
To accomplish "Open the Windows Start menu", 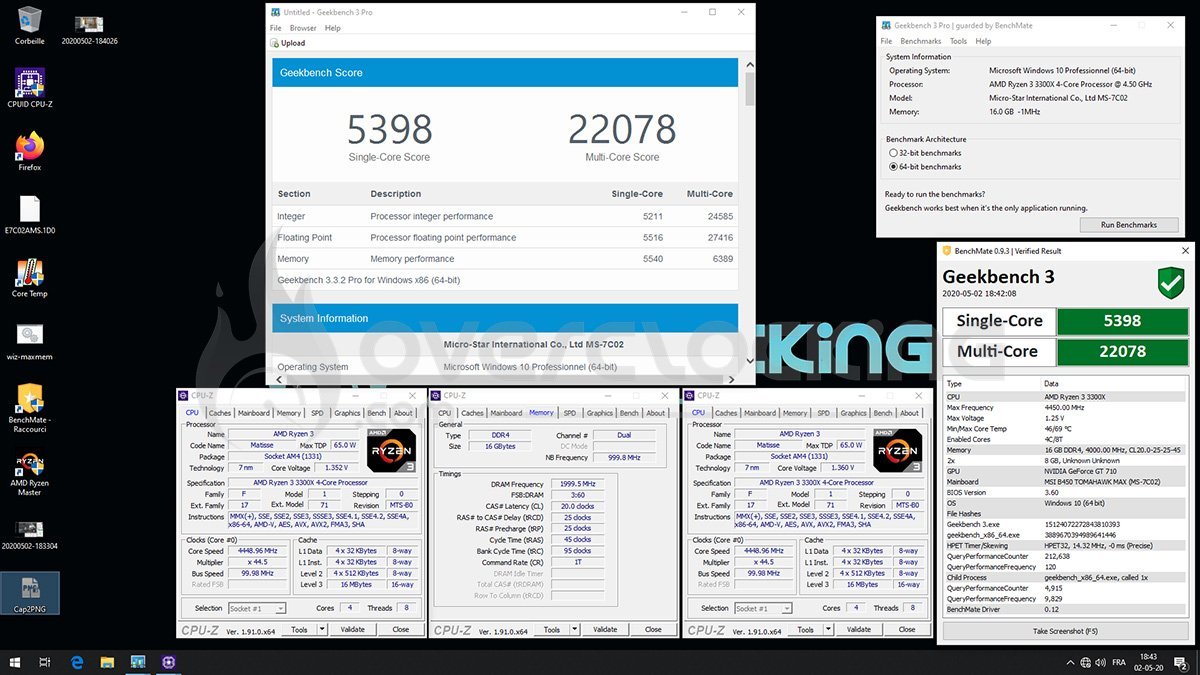I will [15, 662].
